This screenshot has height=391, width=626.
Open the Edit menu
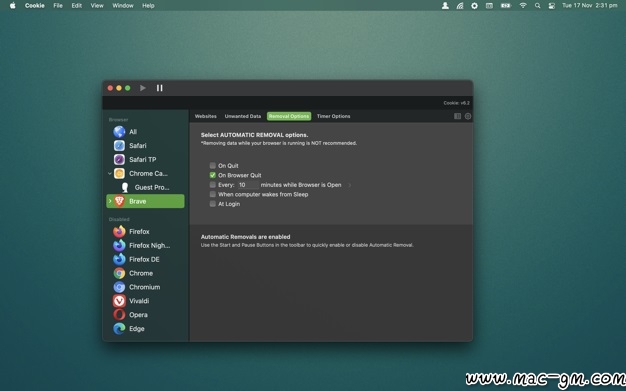click(77, 6)
